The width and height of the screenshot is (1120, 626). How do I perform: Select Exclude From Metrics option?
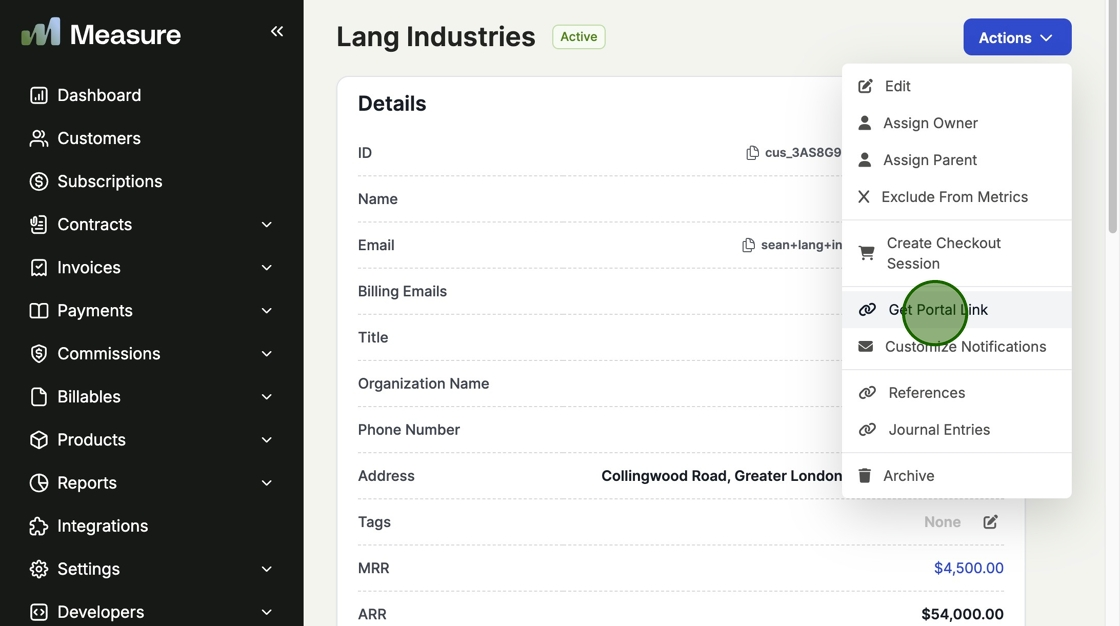coord(954,197)
